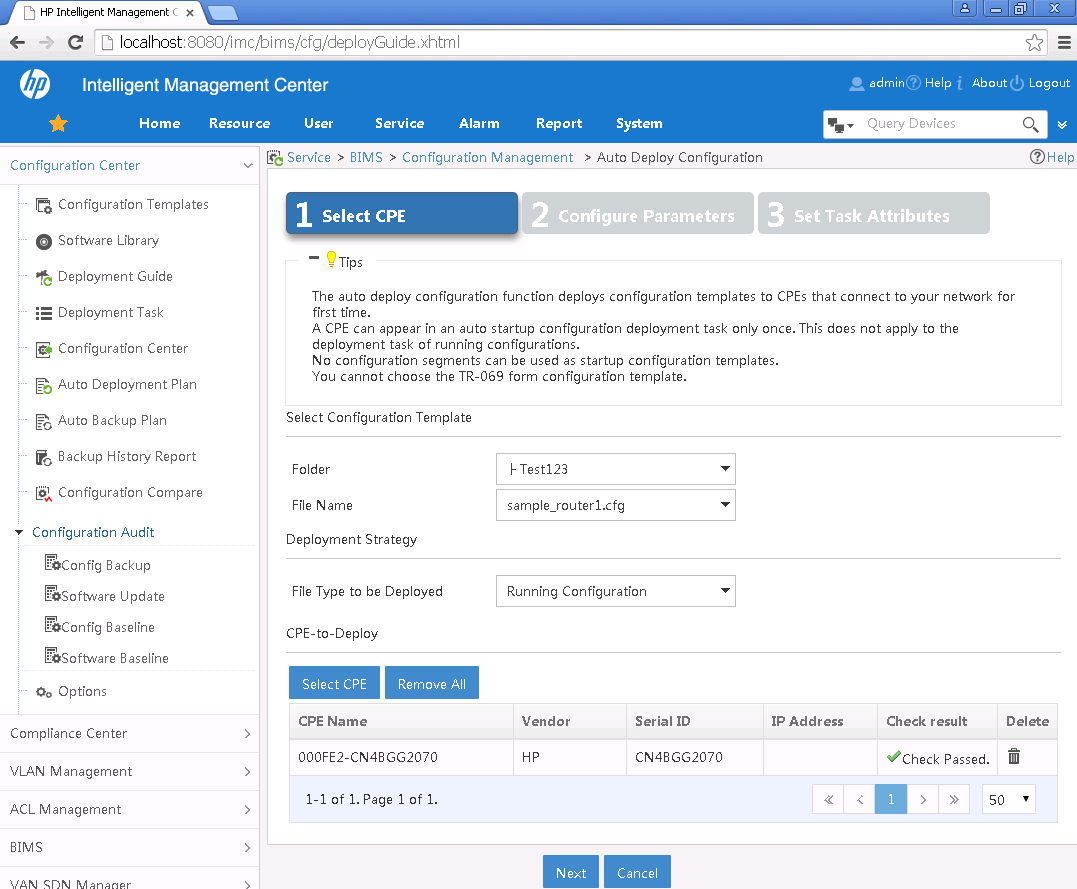
Task: Click the Configuration Compare icon
Action: (x=44, y=493)
